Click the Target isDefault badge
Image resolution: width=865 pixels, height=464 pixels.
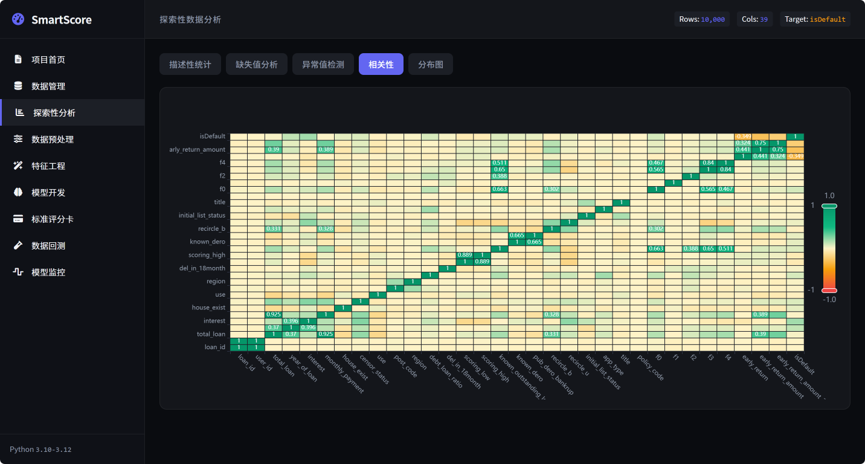click(x=815, y=19)
